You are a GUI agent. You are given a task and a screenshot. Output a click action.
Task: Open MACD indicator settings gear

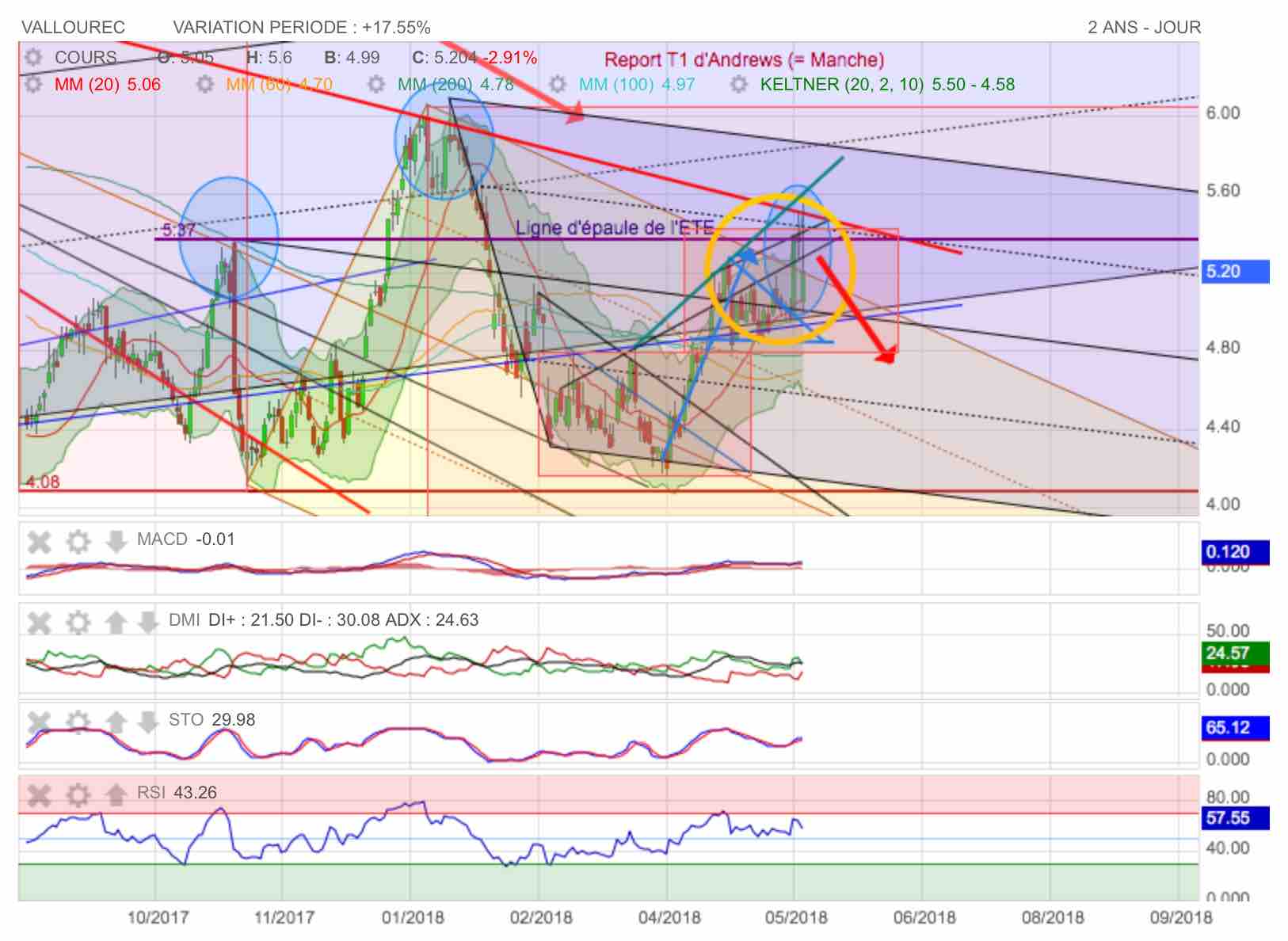(x=78, y=542)
